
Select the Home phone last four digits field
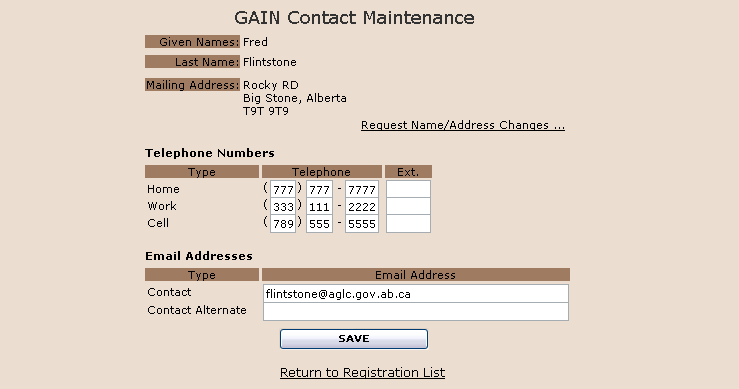tap(362, 190)
